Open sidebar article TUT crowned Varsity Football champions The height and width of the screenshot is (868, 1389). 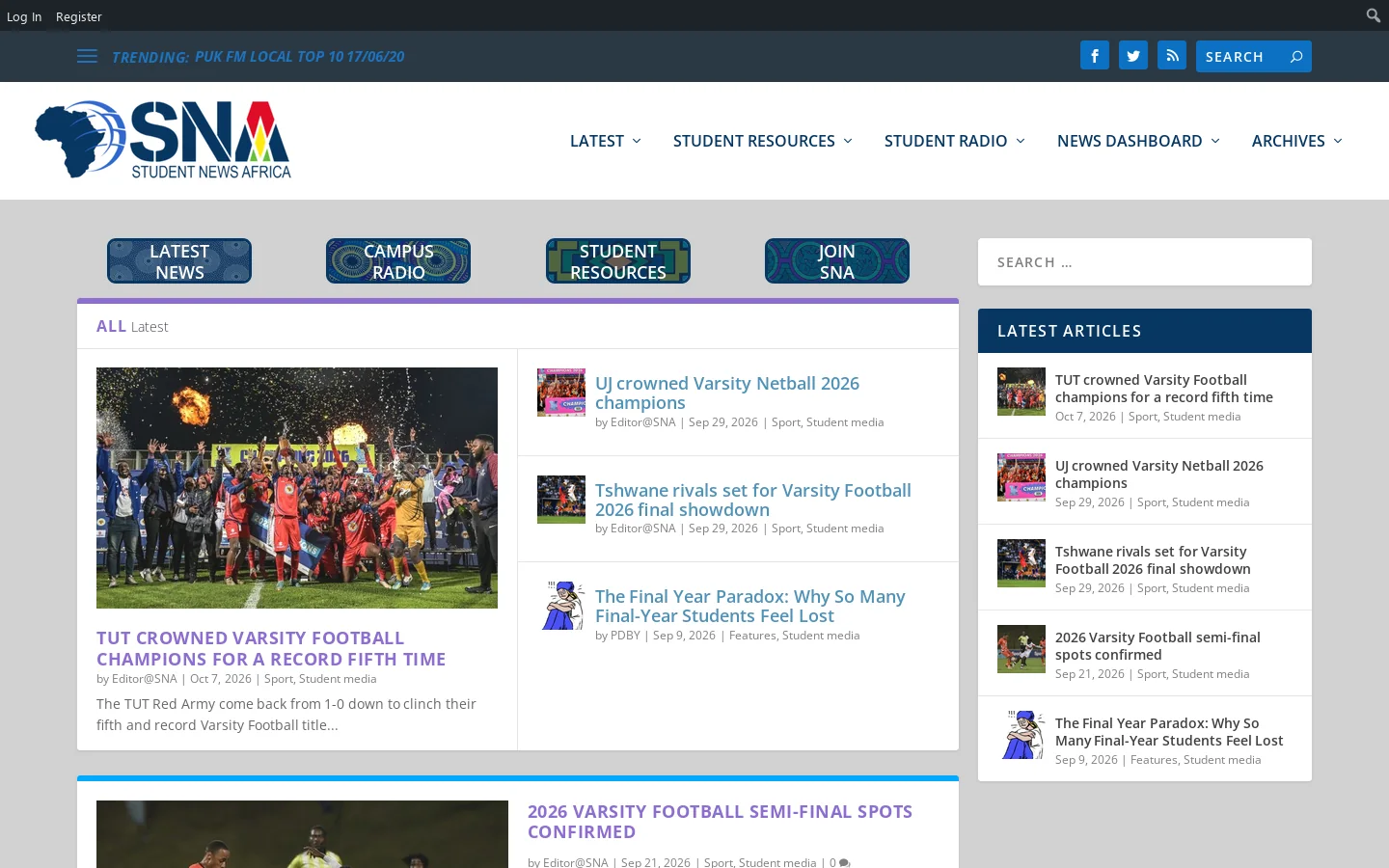pyautogui.click(x=1164, y=389)
